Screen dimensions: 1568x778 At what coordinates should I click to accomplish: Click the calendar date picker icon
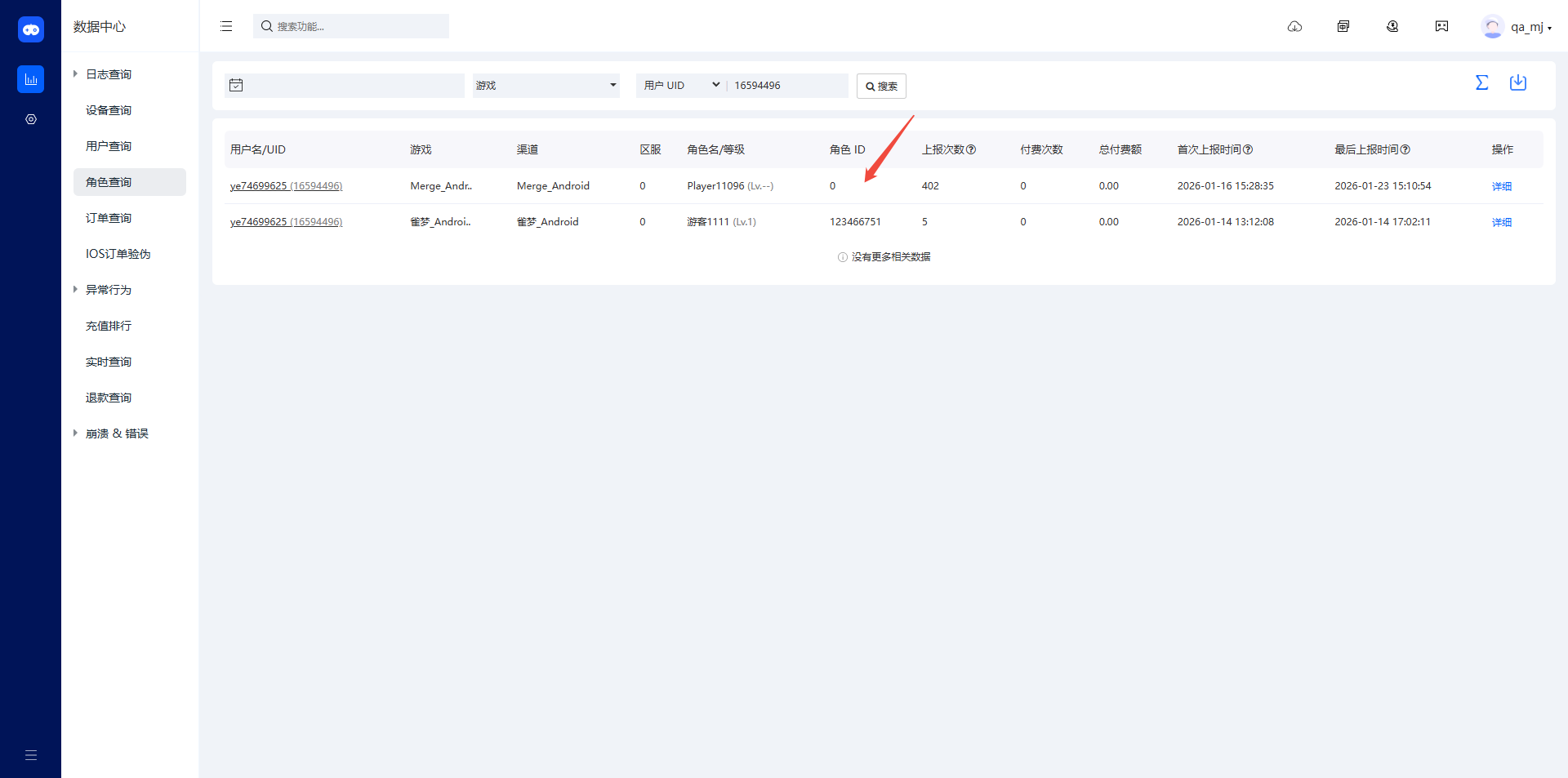[236, 86]
